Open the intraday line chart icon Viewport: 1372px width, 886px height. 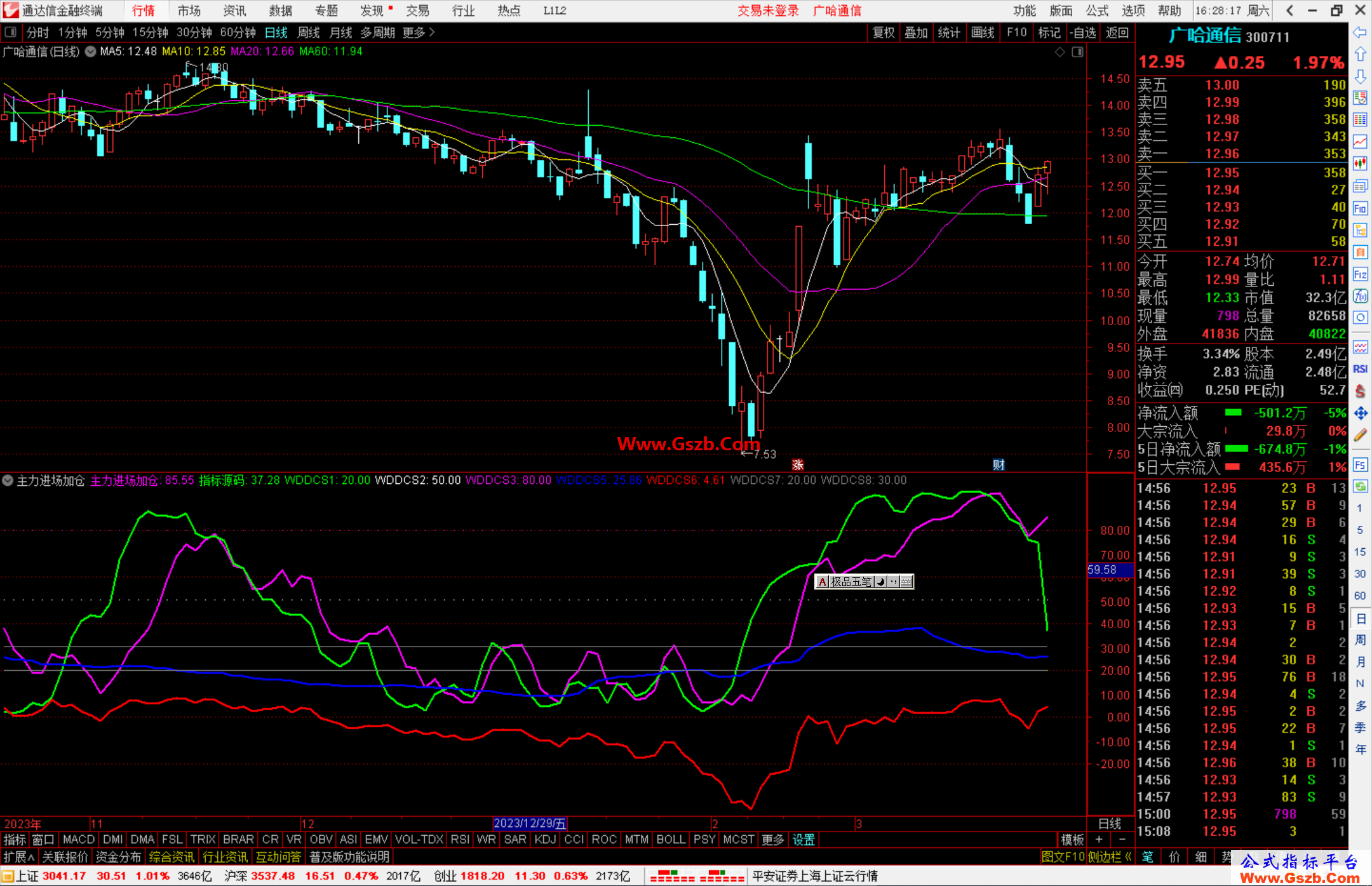pyautogui.click(x=1360, y=142)
